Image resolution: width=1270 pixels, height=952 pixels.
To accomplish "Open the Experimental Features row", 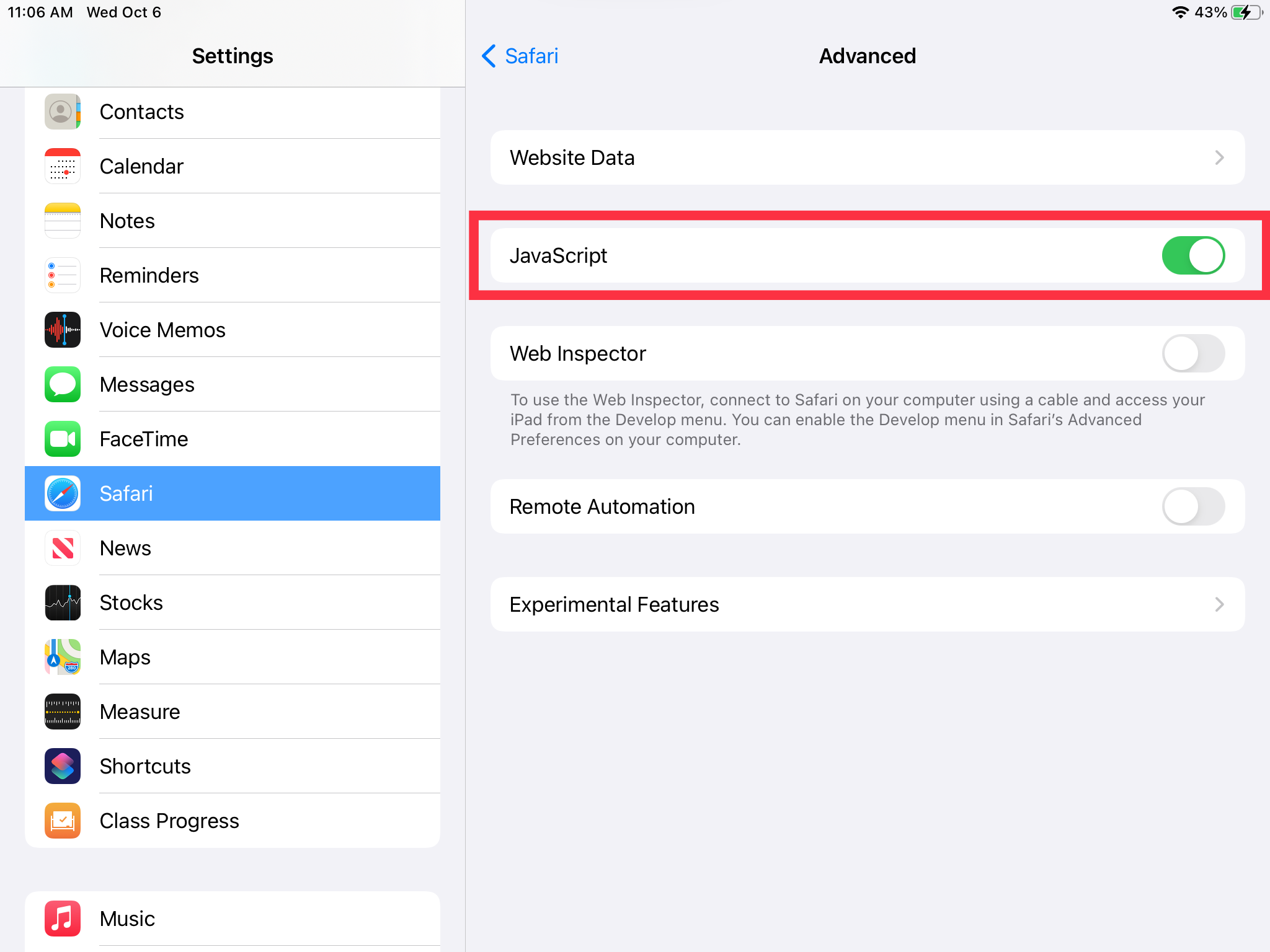I will point(868,604).
